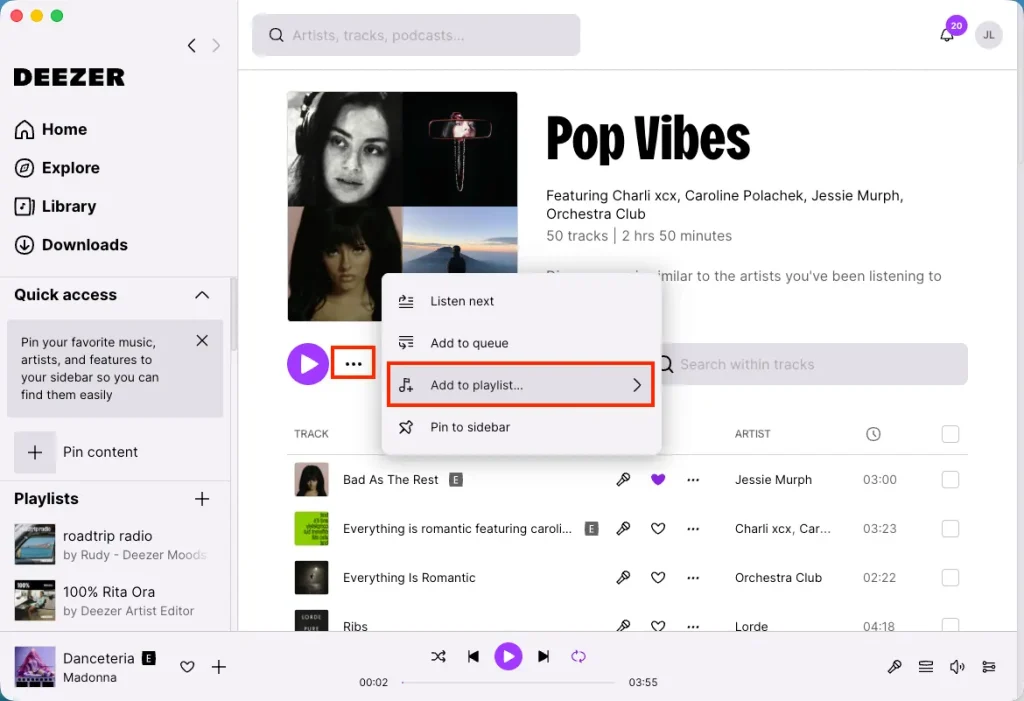Open Downloads section

click(x=71, y=245)
